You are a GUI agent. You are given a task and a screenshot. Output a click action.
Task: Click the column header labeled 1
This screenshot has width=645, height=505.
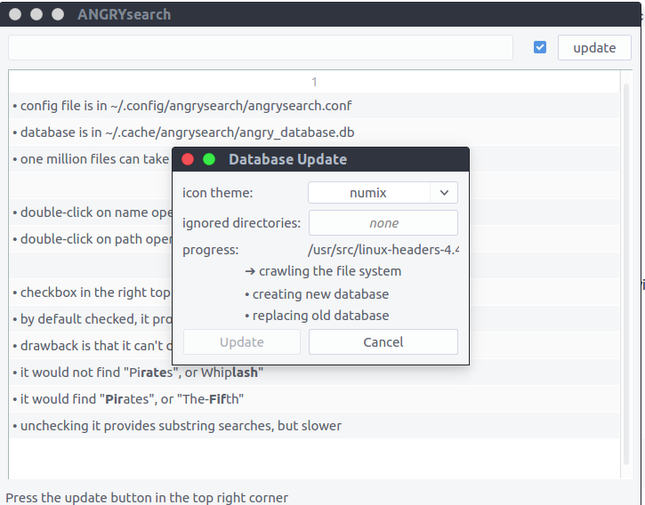pos(314,82)
